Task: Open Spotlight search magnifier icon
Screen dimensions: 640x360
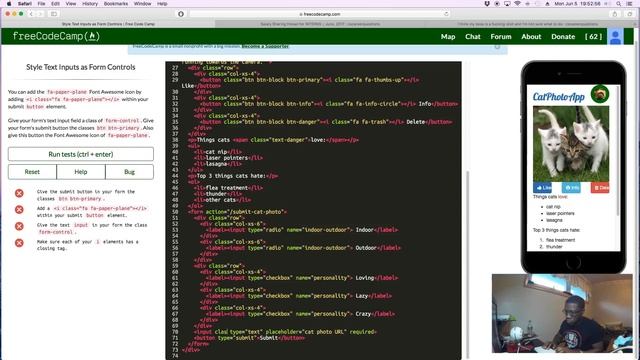Action: pyautogui.click(x=619, y=3)
